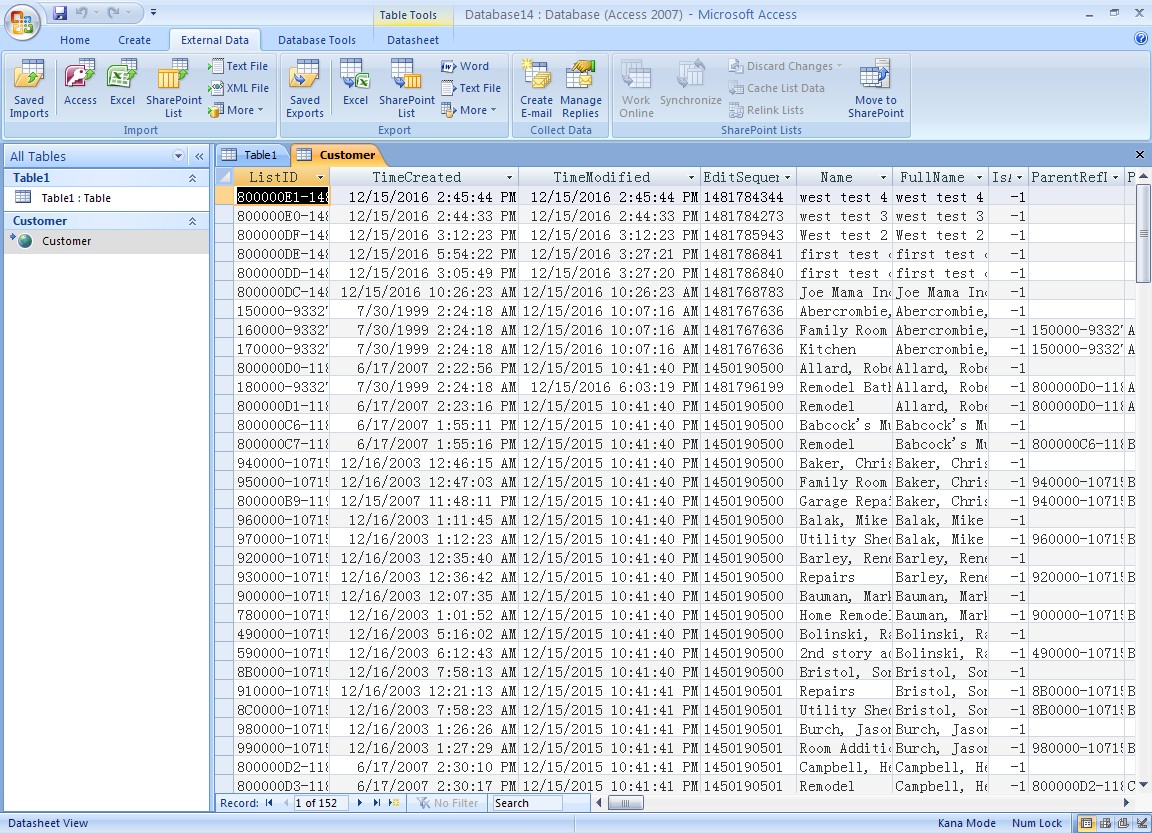This screenshot has width=1152, height=833.
Task: Create new blank record in navigator
Action: 394,803
